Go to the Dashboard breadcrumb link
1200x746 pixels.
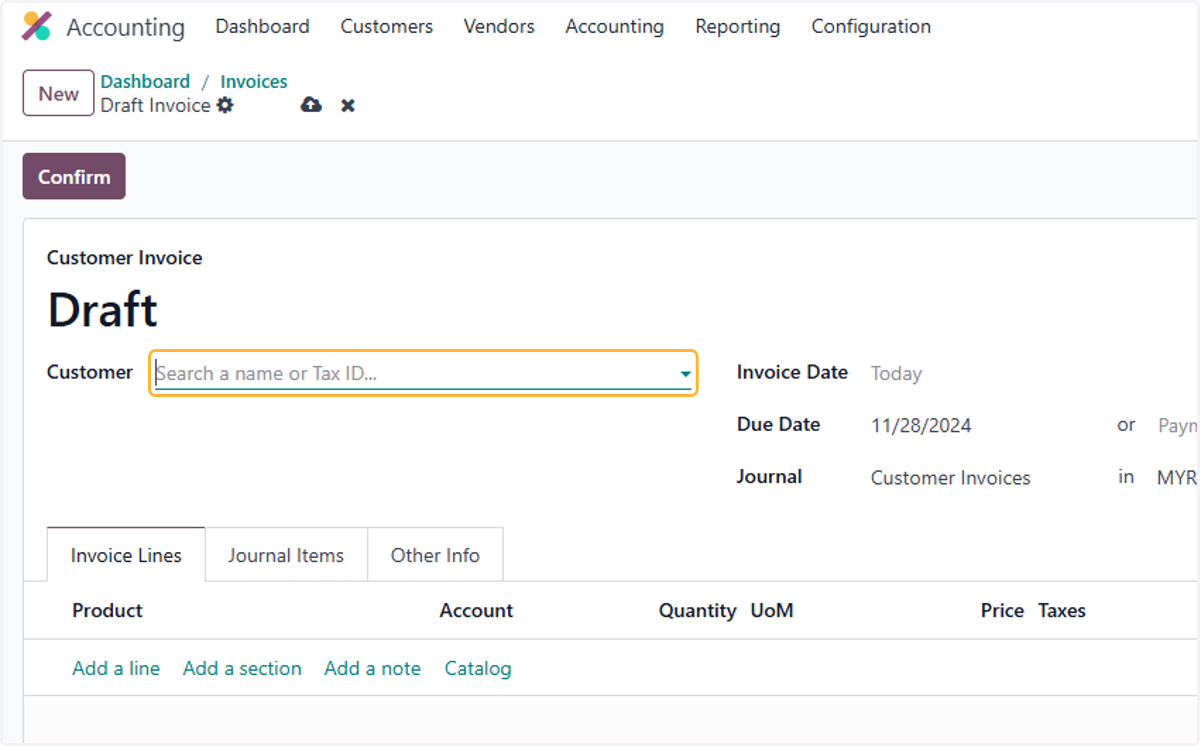click(145, 82)
